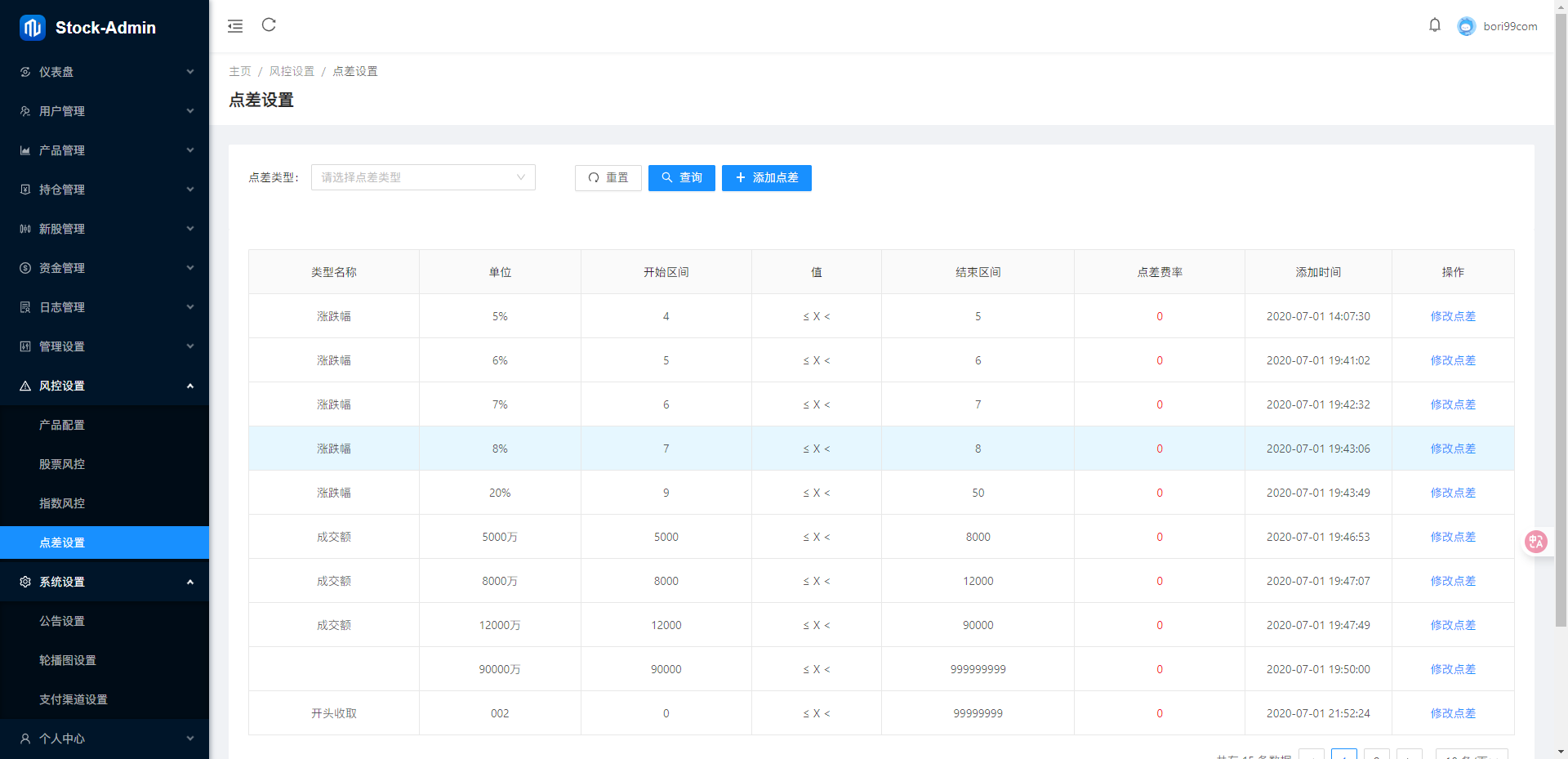This screenshot has height=759, width=1568.
Task: Select the 点差设置 submenu item
Action: pos(105,542)
